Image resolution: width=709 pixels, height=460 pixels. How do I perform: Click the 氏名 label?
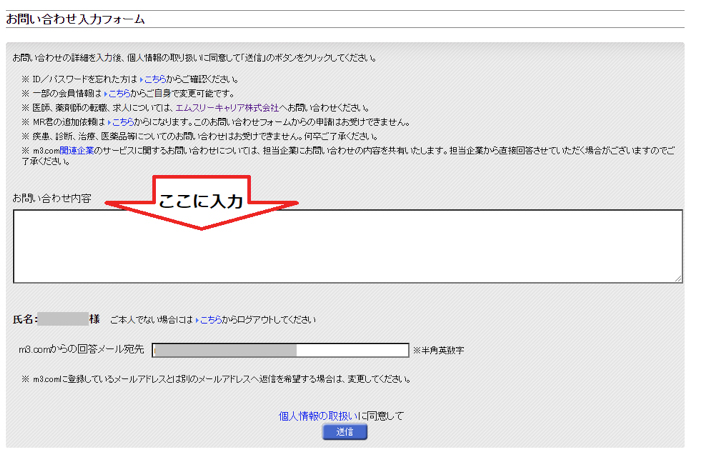pyautogui.click(x=25, y=319)
